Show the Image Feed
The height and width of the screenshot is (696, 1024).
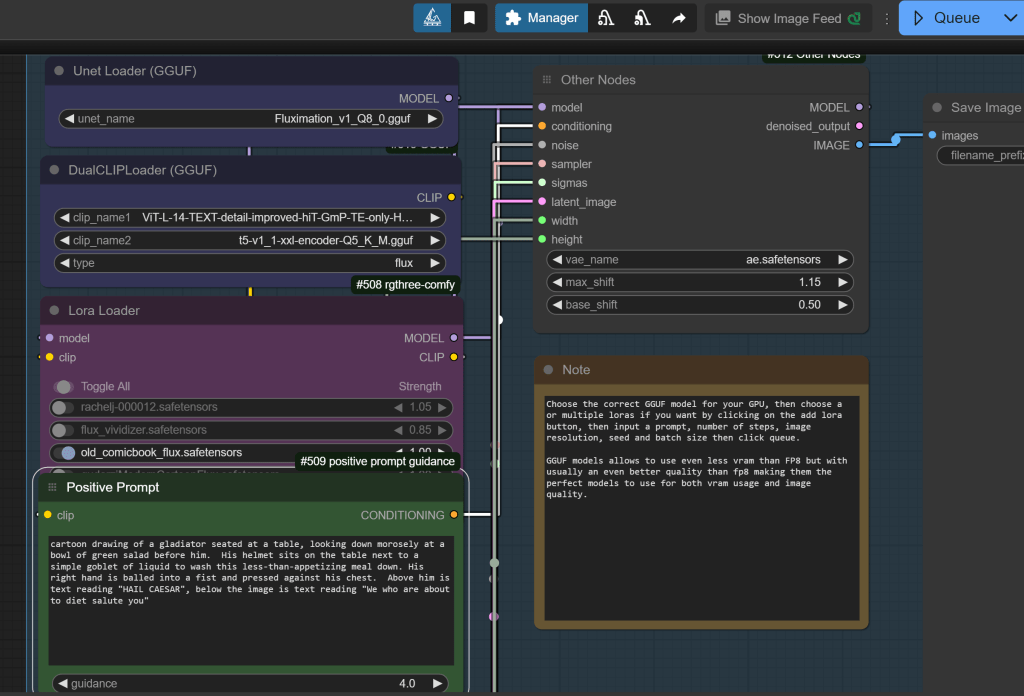tap(788, 18)
